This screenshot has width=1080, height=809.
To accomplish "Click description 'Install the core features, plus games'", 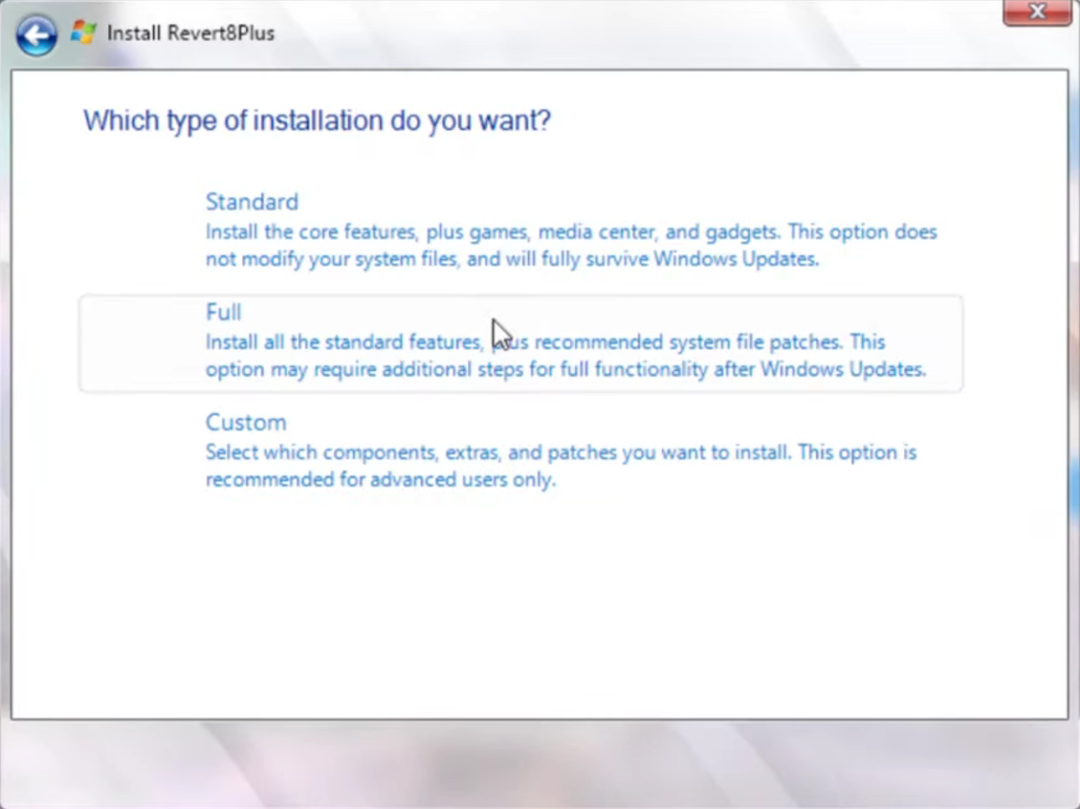I will (x=367, y=232).
